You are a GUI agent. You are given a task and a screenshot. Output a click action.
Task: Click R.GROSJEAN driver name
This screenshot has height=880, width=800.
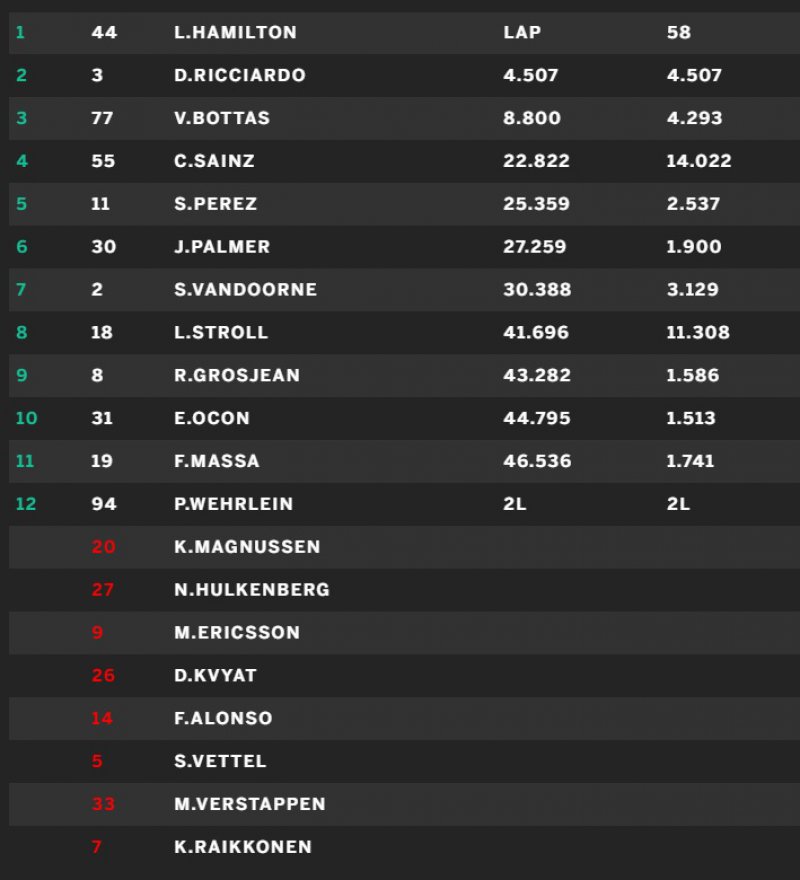(237, 375)
